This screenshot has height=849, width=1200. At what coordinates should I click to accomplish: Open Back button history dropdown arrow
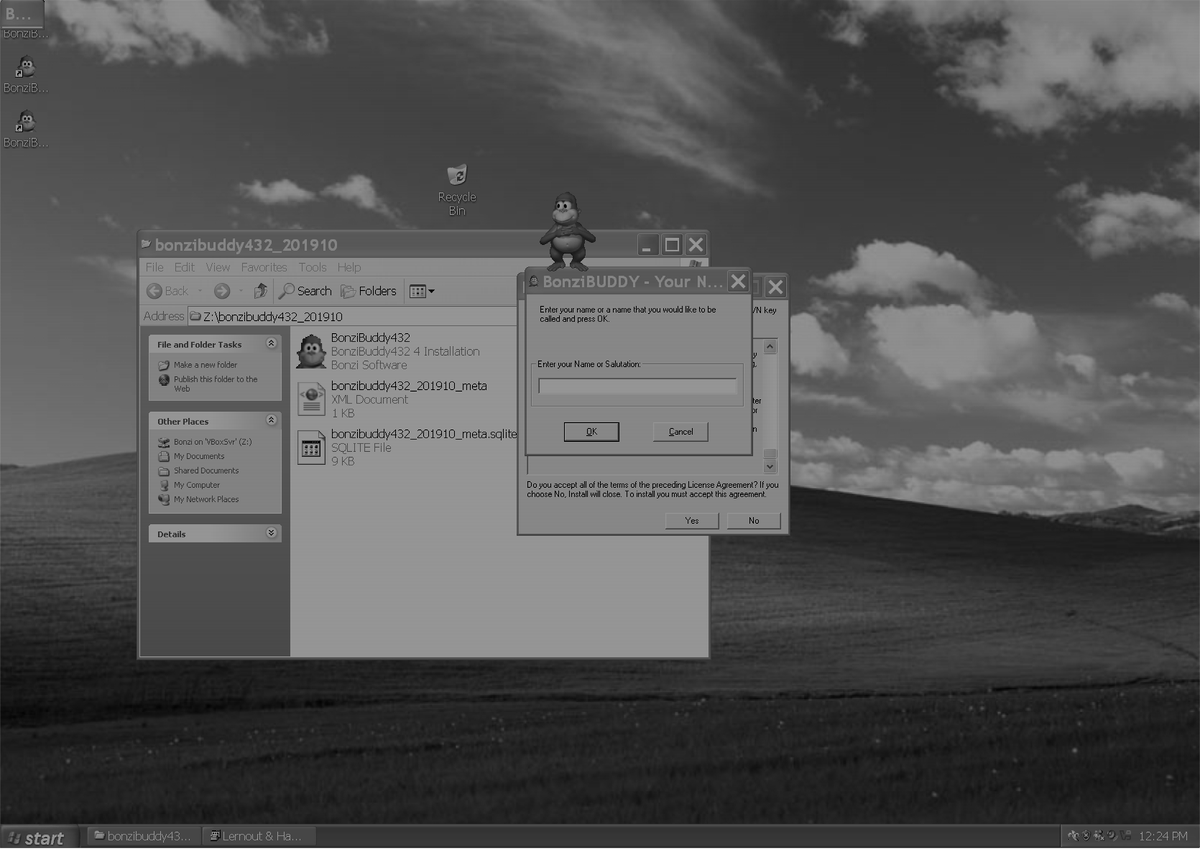(x=198, y=291)
